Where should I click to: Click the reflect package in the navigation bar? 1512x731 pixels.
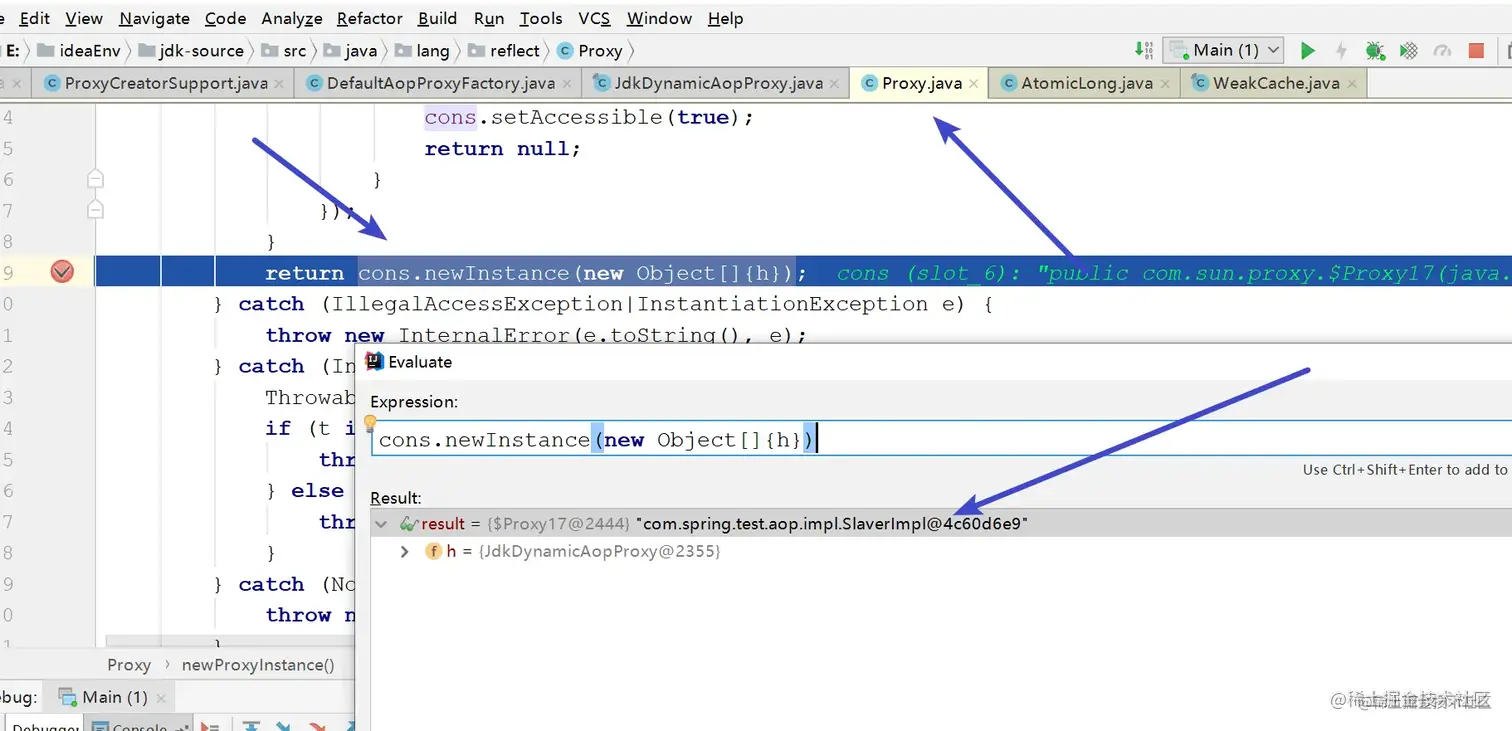coord(504,51)
